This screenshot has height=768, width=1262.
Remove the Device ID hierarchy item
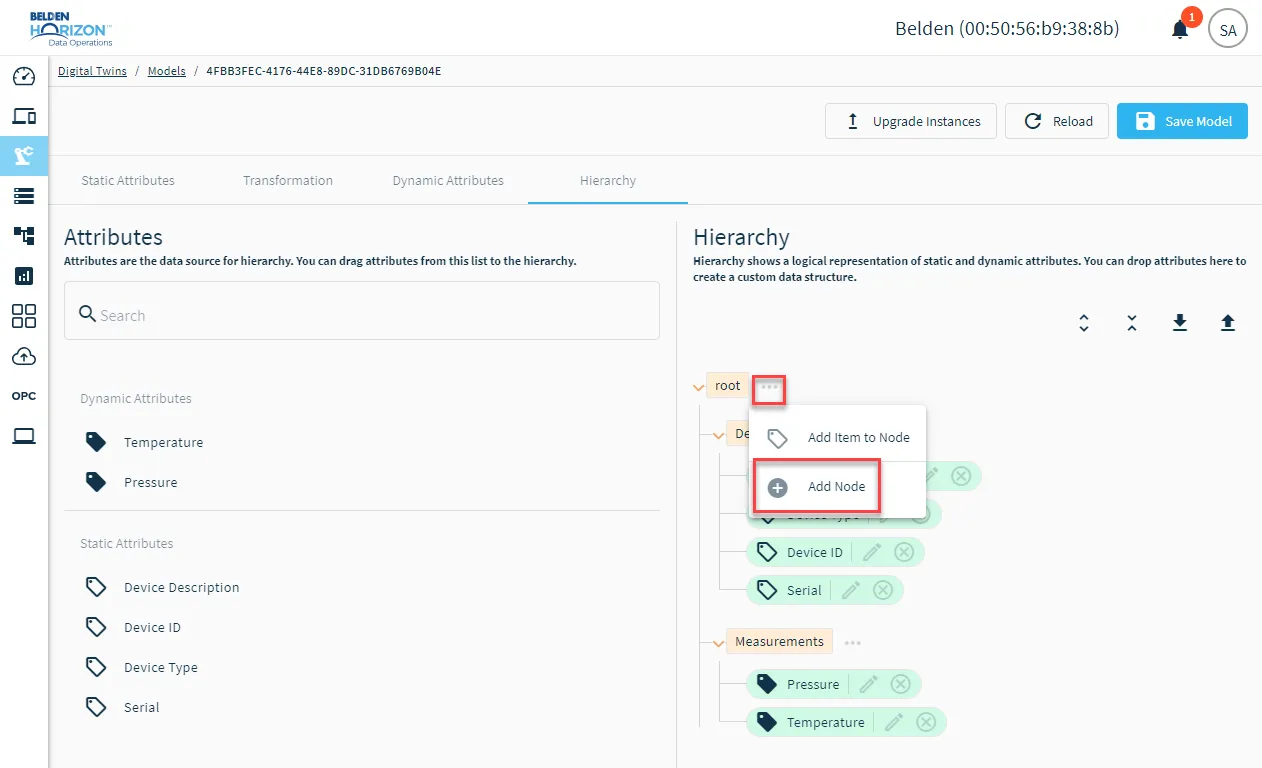(x=904, y=552)
